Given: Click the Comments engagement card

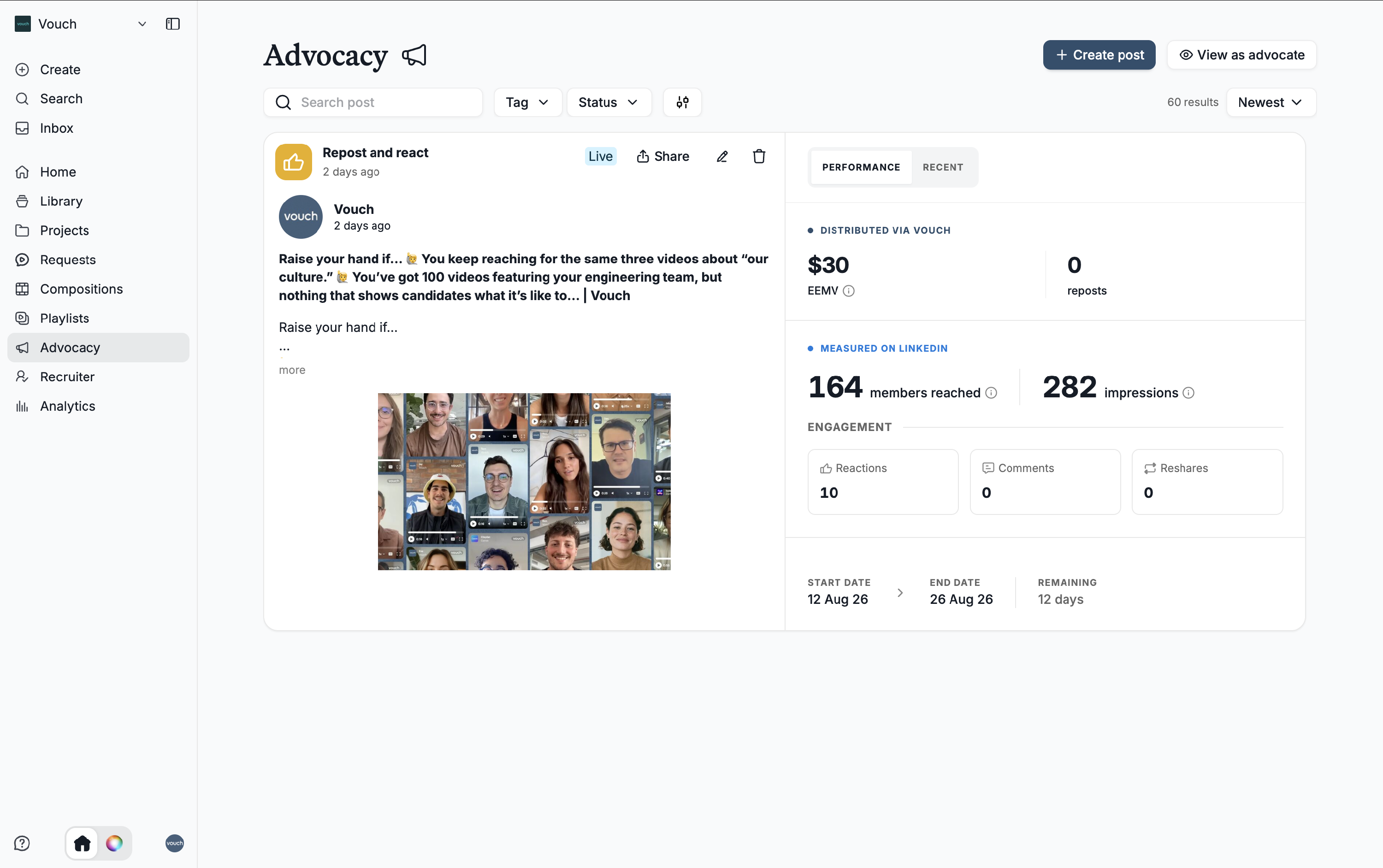Looking at the screenshot, I should click(x=1045, y=482).
